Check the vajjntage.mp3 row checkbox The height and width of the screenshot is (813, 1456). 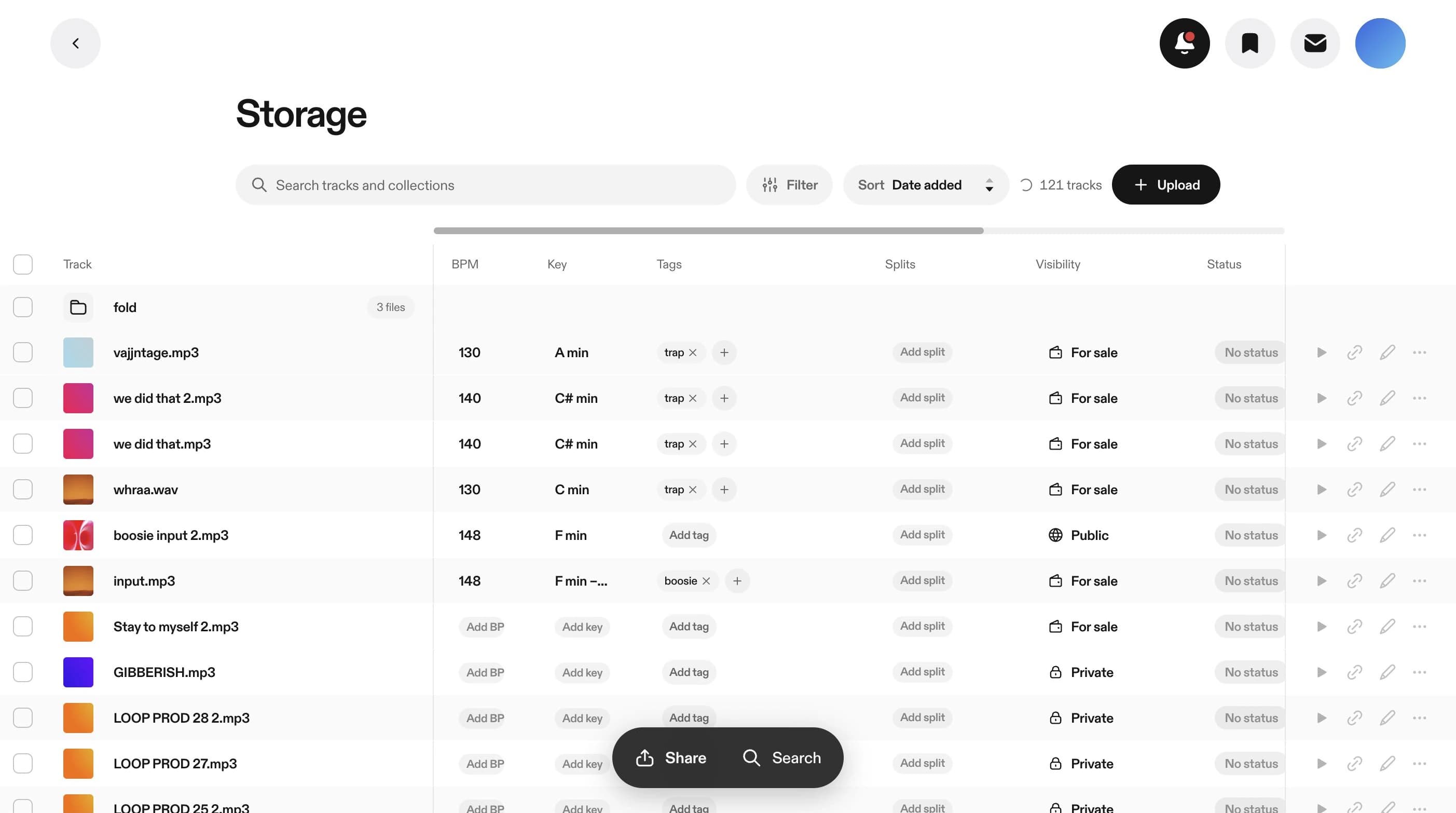(23, 352)
